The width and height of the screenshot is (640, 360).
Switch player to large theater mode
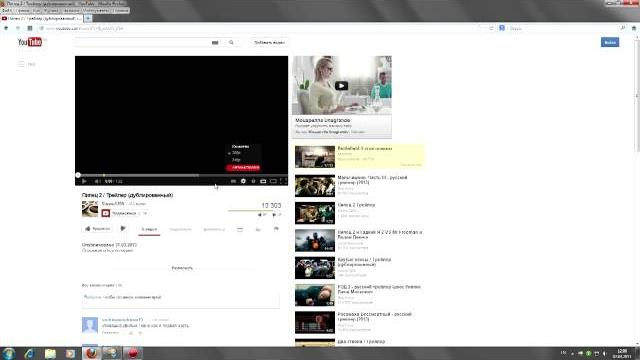[273, 181]
